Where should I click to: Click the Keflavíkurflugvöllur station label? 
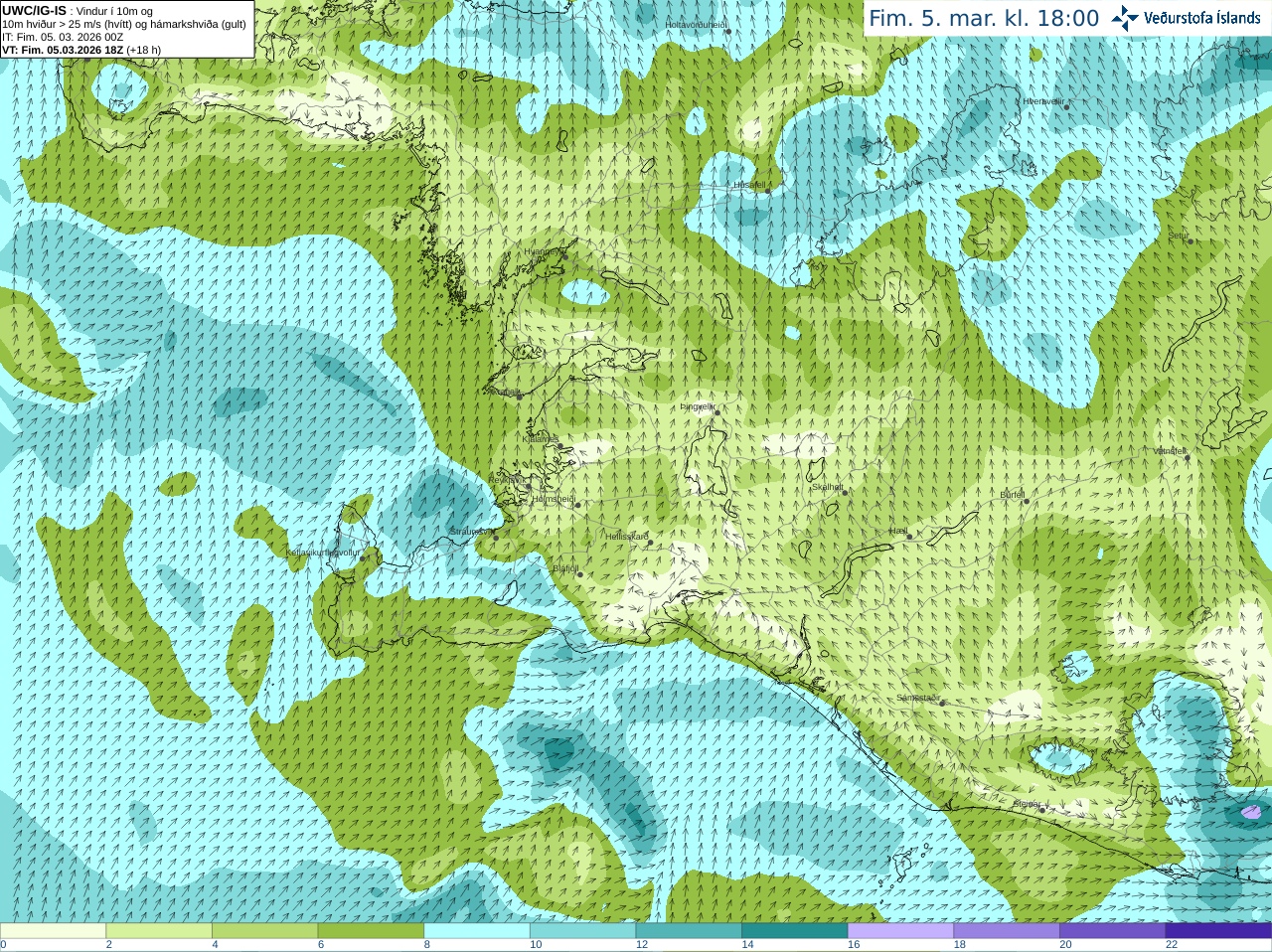click(323, 553)
